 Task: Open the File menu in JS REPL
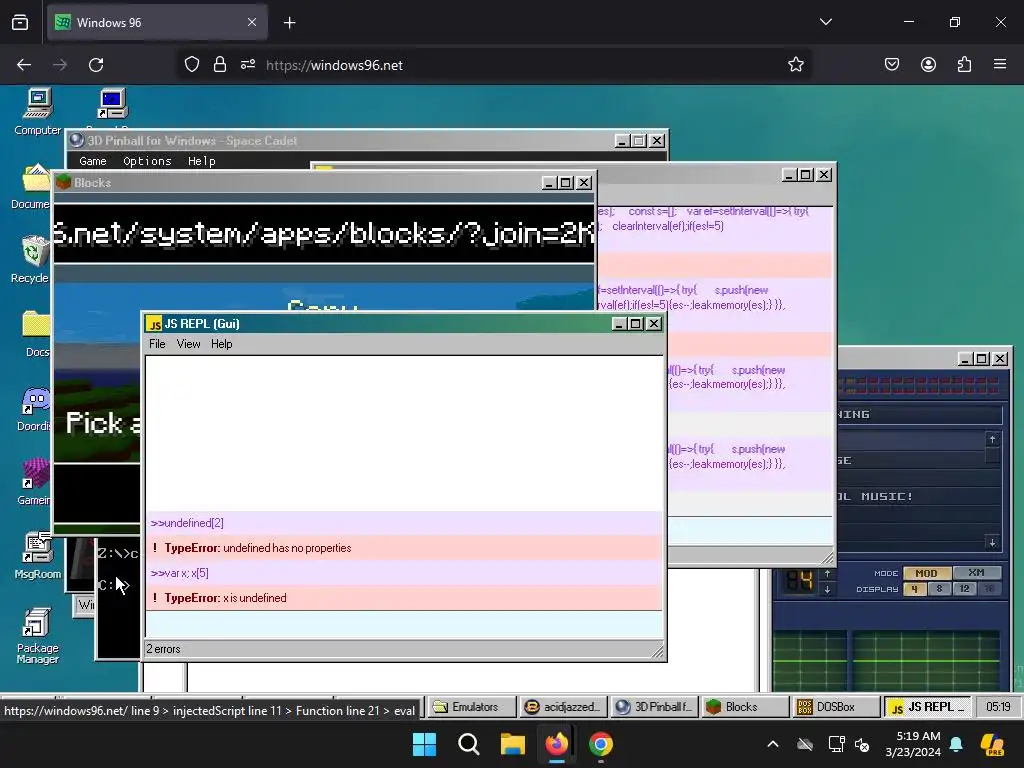point(157,344)
